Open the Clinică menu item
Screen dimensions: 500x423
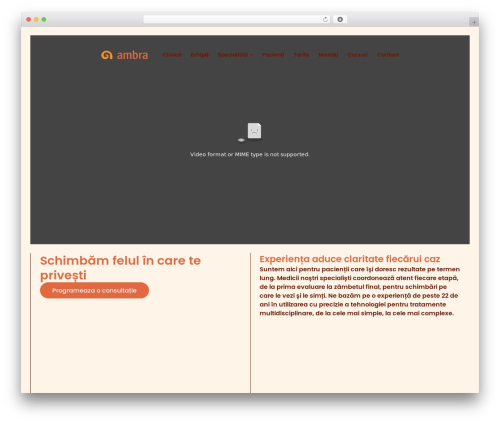click(172, 55)
